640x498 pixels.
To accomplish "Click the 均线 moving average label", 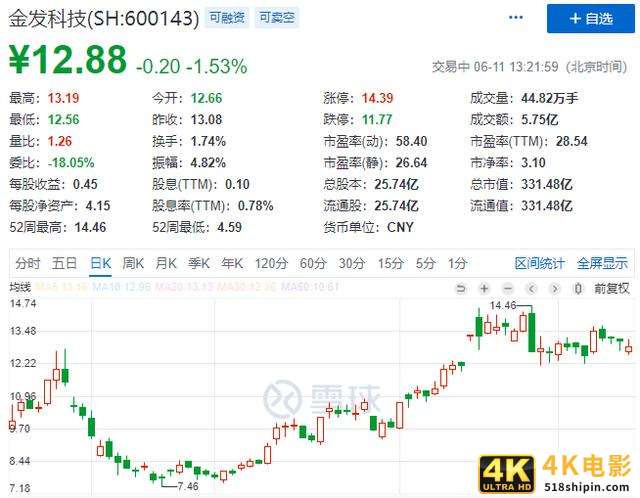I will point(20,287).
